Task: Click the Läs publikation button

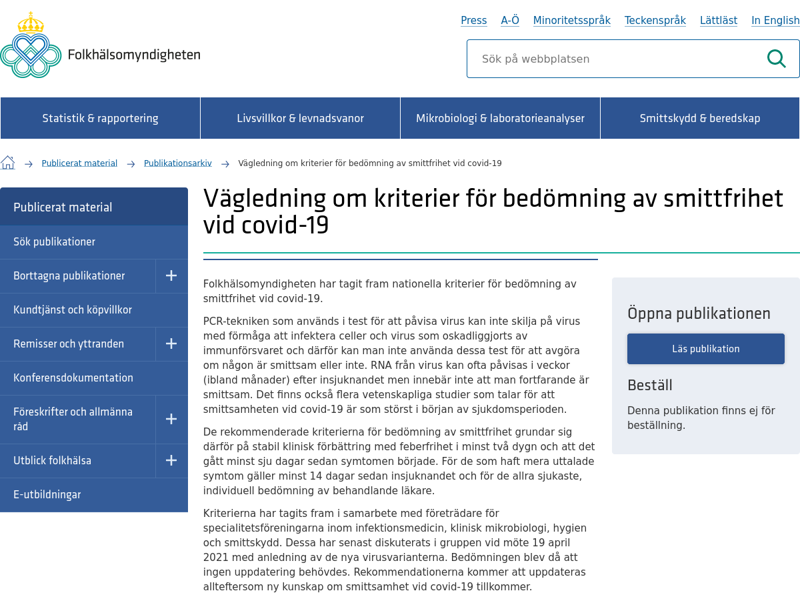Action: [x=706, y=349]
